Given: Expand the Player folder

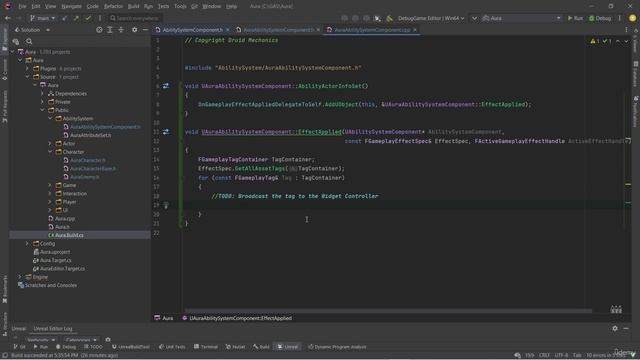Looking at the screenshot, I should [50, 202].
